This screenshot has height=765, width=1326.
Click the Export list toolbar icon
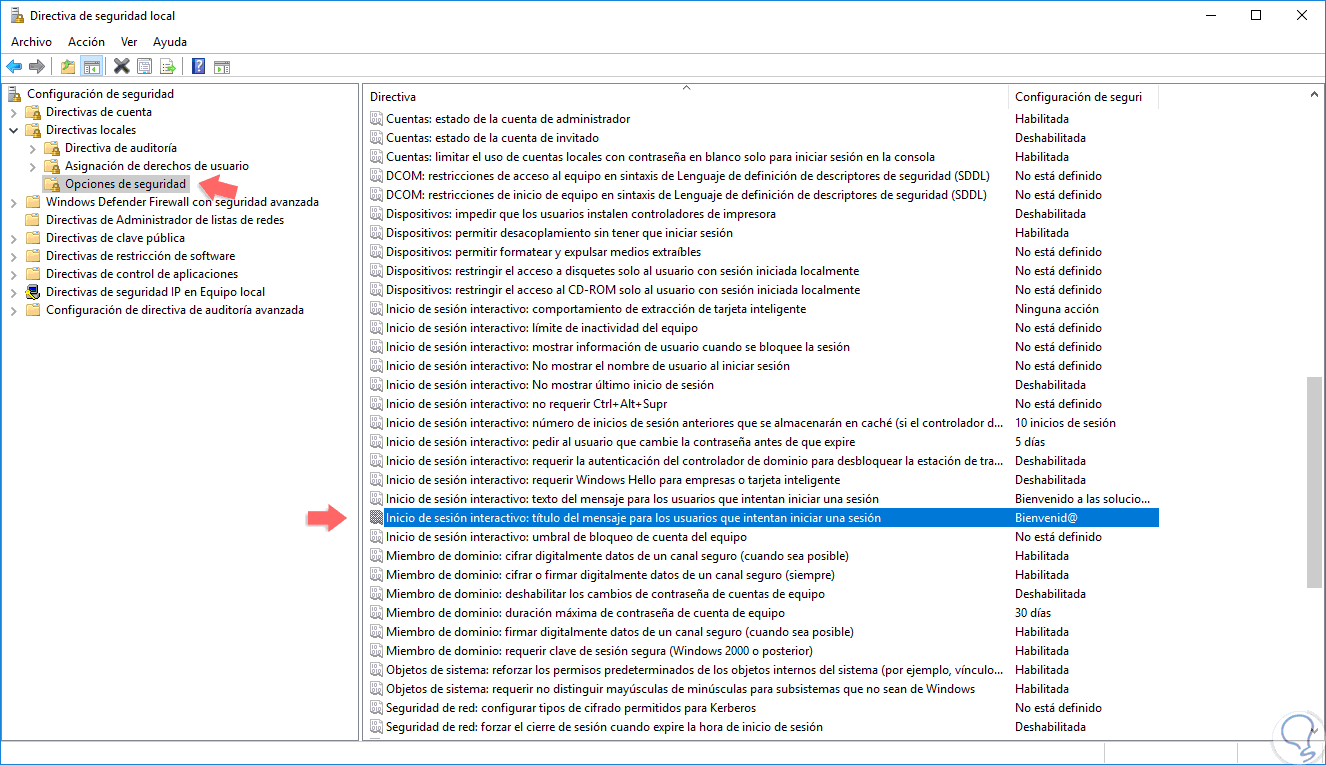[x=168, y=67]
